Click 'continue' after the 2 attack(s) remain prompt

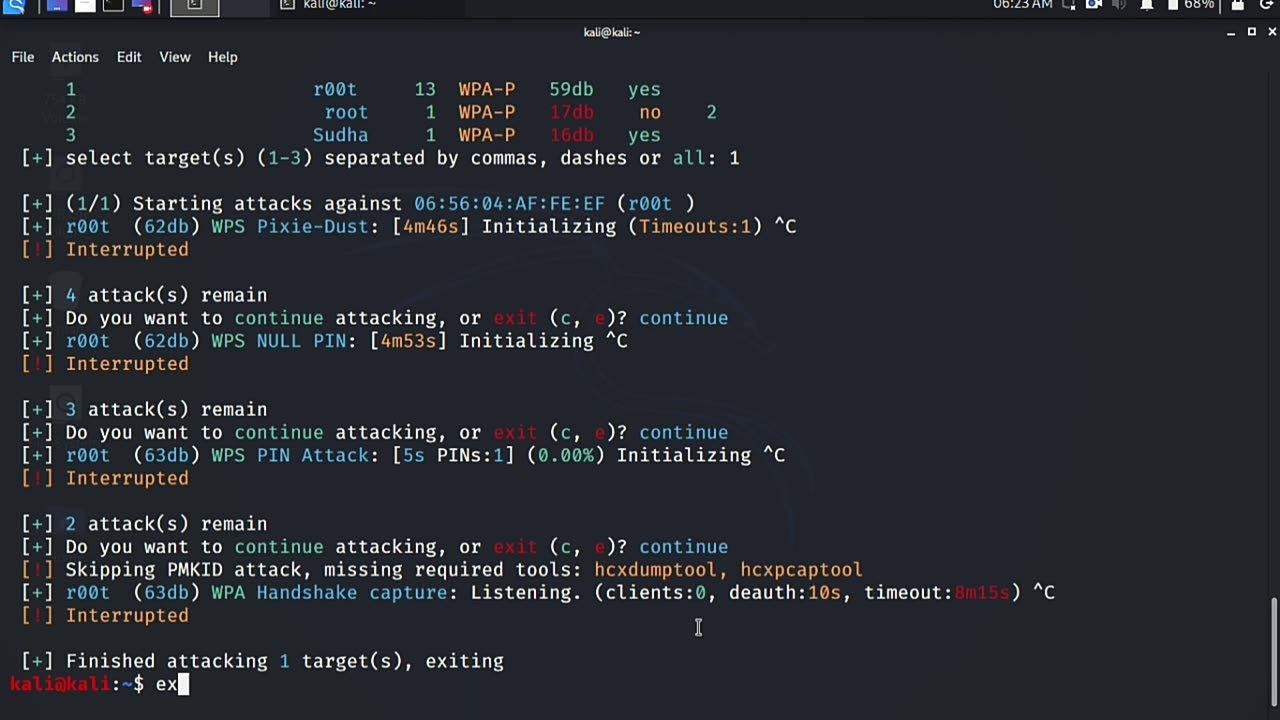tap(684, 547)
